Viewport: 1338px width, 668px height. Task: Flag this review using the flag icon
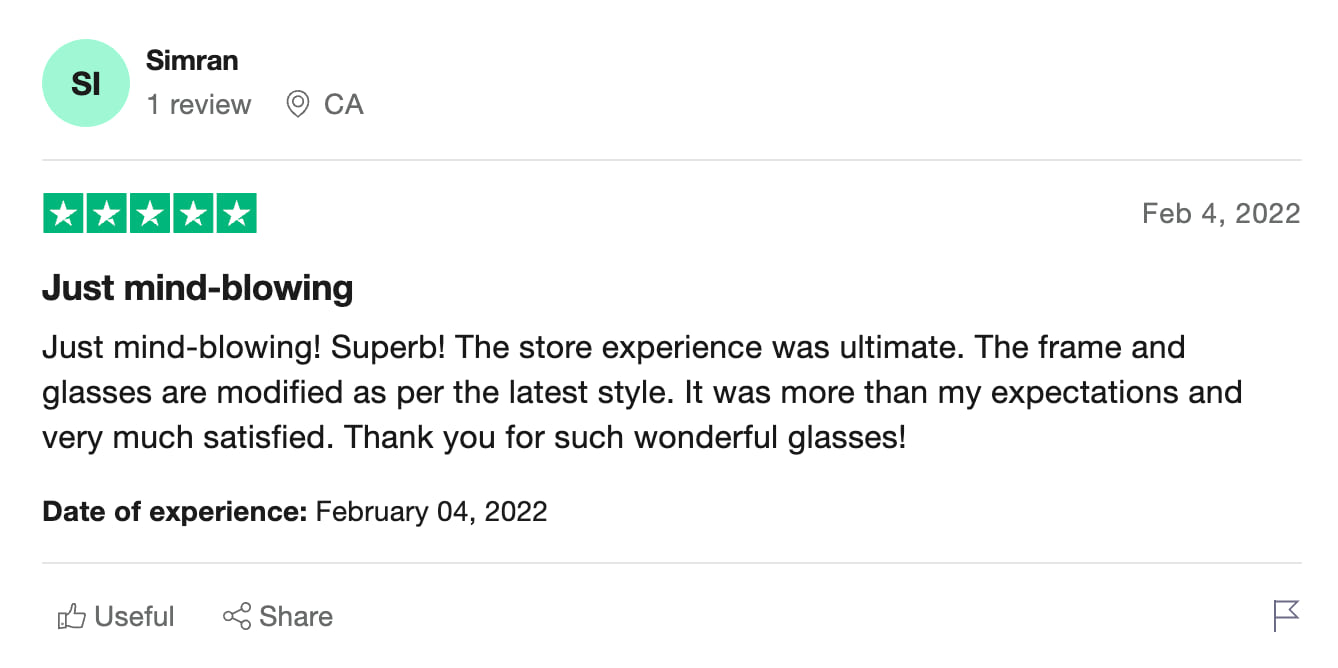(x=1286, y=615)
